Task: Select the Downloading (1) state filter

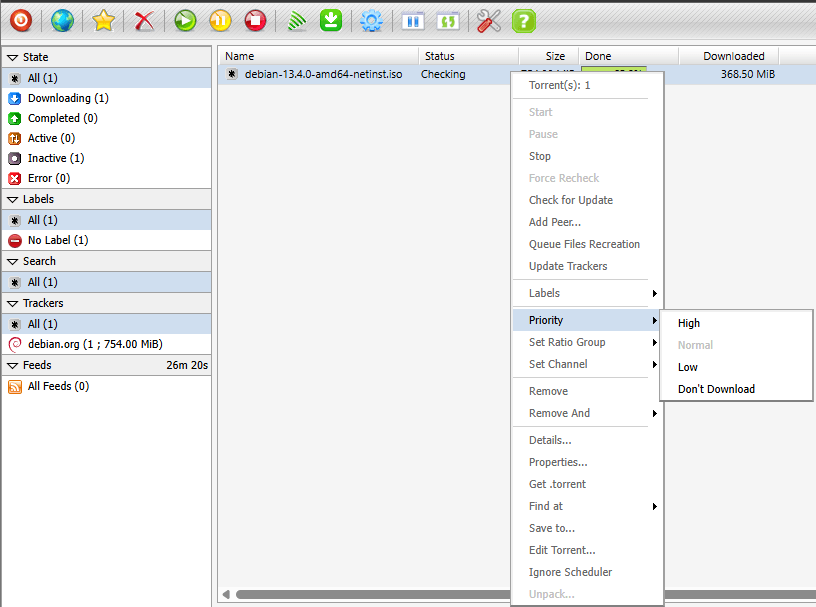Action: (x=107, y=98)
